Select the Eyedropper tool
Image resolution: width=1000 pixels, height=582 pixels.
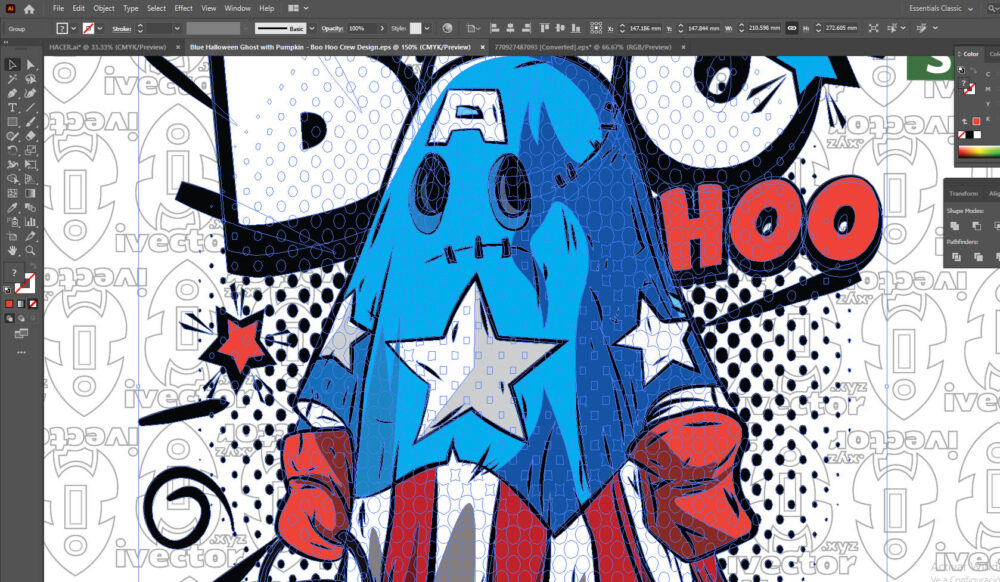pos(12,208)
